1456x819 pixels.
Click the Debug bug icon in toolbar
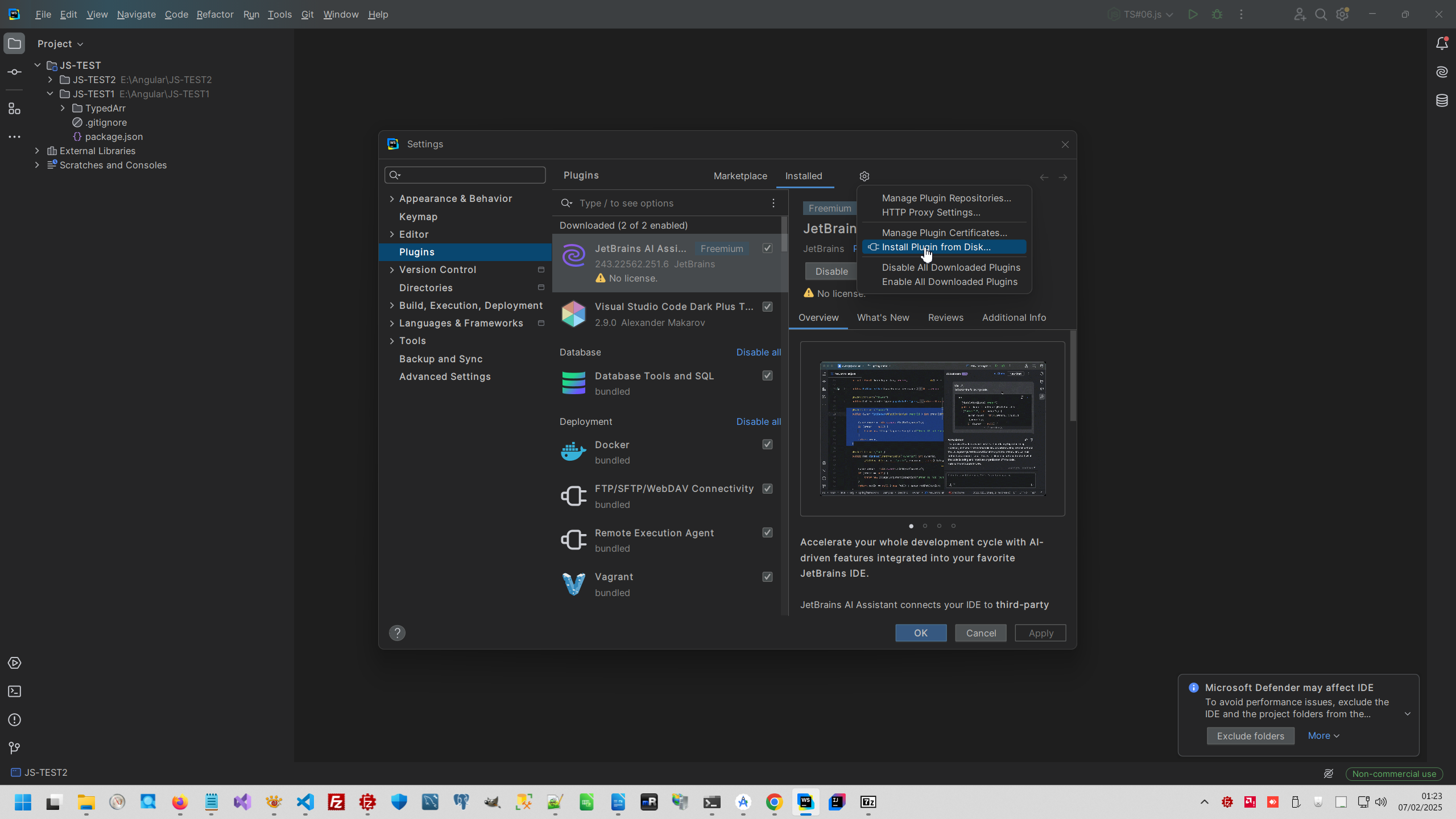click(1217, 15)
